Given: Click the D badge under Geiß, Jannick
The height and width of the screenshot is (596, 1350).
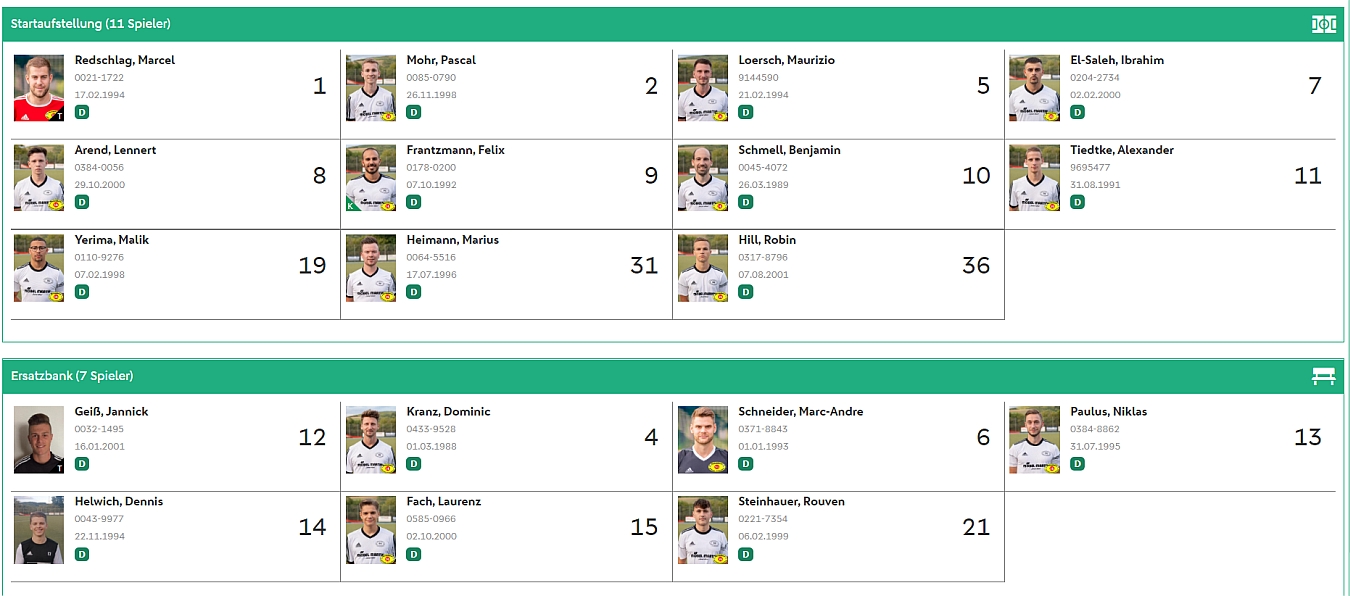Looking at the screenshot, I should pyautogui.click(x=82, y=464).
